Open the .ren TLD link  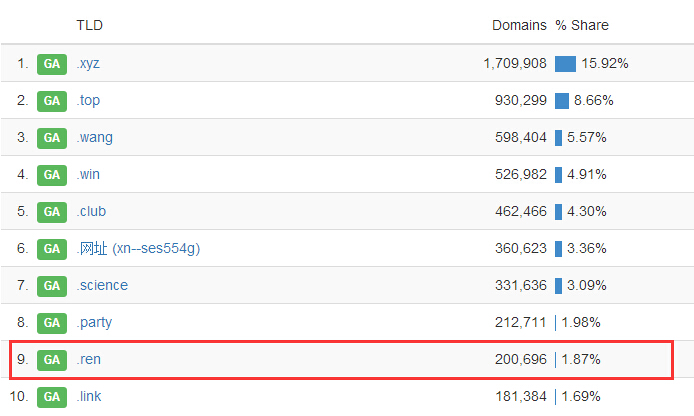coord(88,360)
